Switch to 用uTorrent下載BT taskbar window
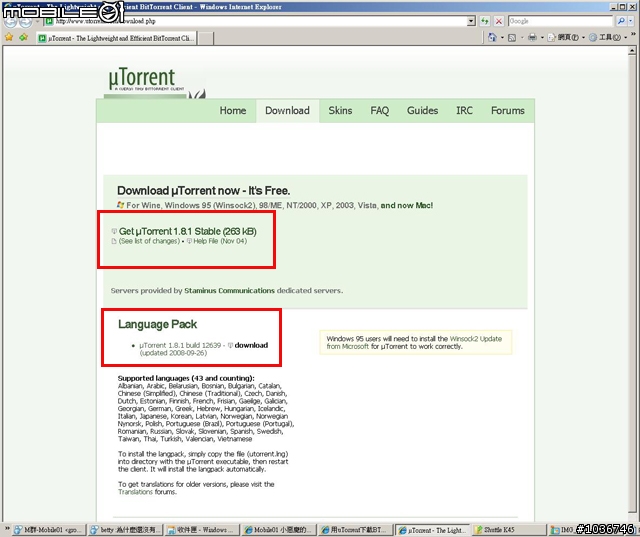This screenshot has width=640, height=537. tap(356, 530)
